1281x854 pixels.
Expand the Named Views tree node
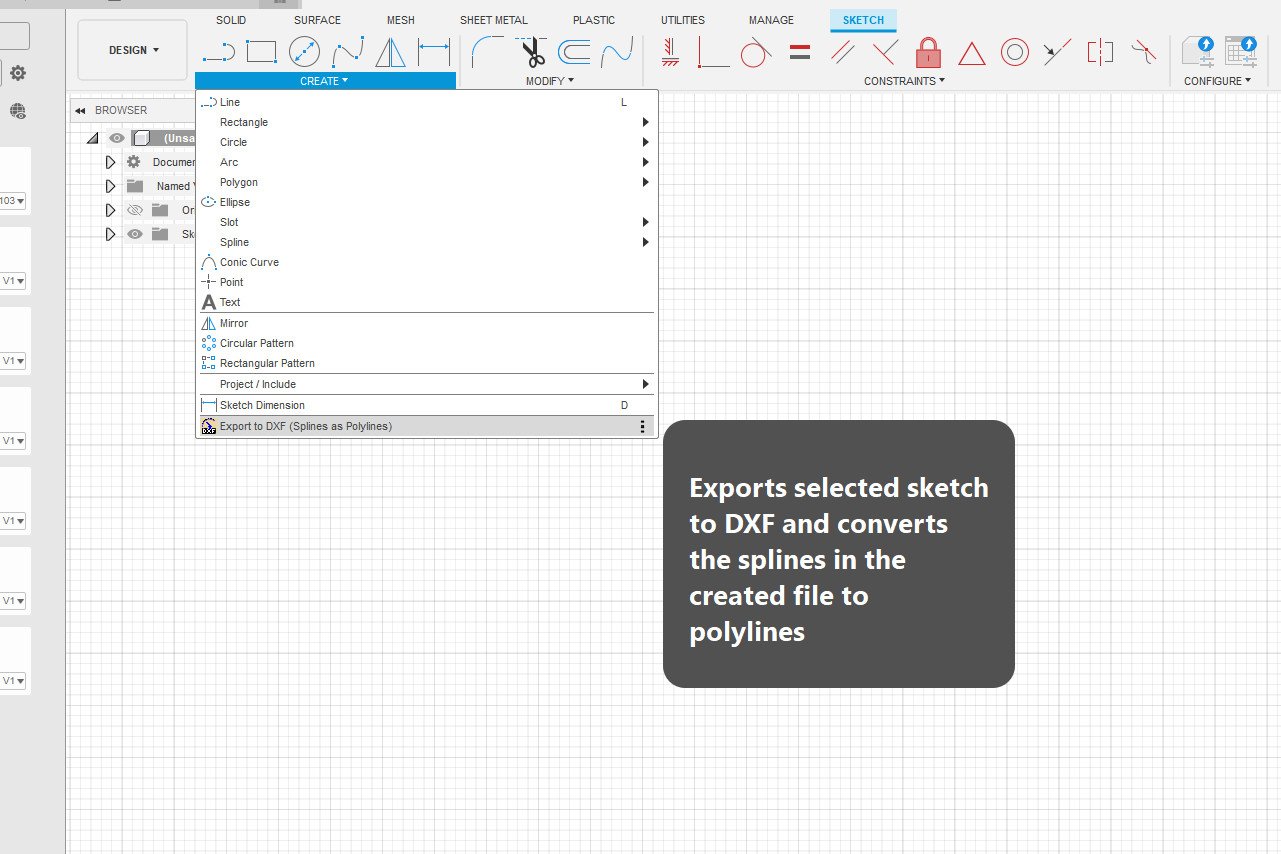pos(110,186)
